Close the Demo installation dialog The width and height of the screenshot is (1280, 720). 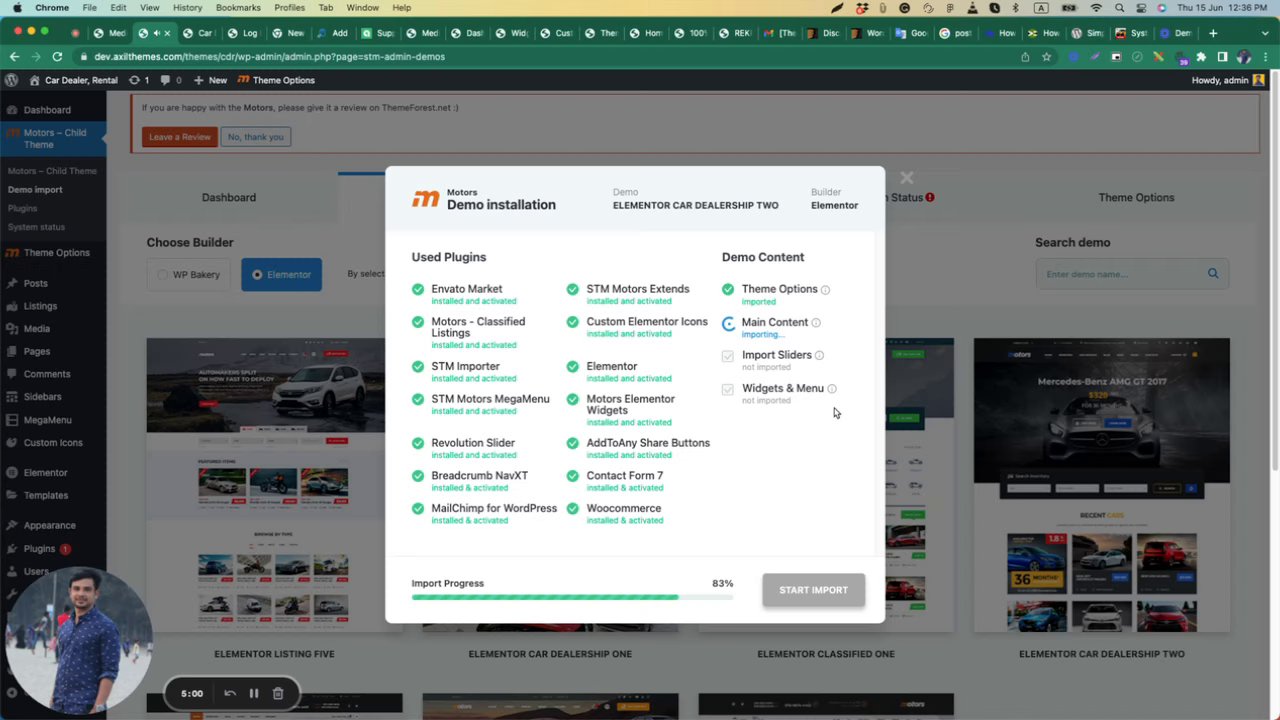906,178
